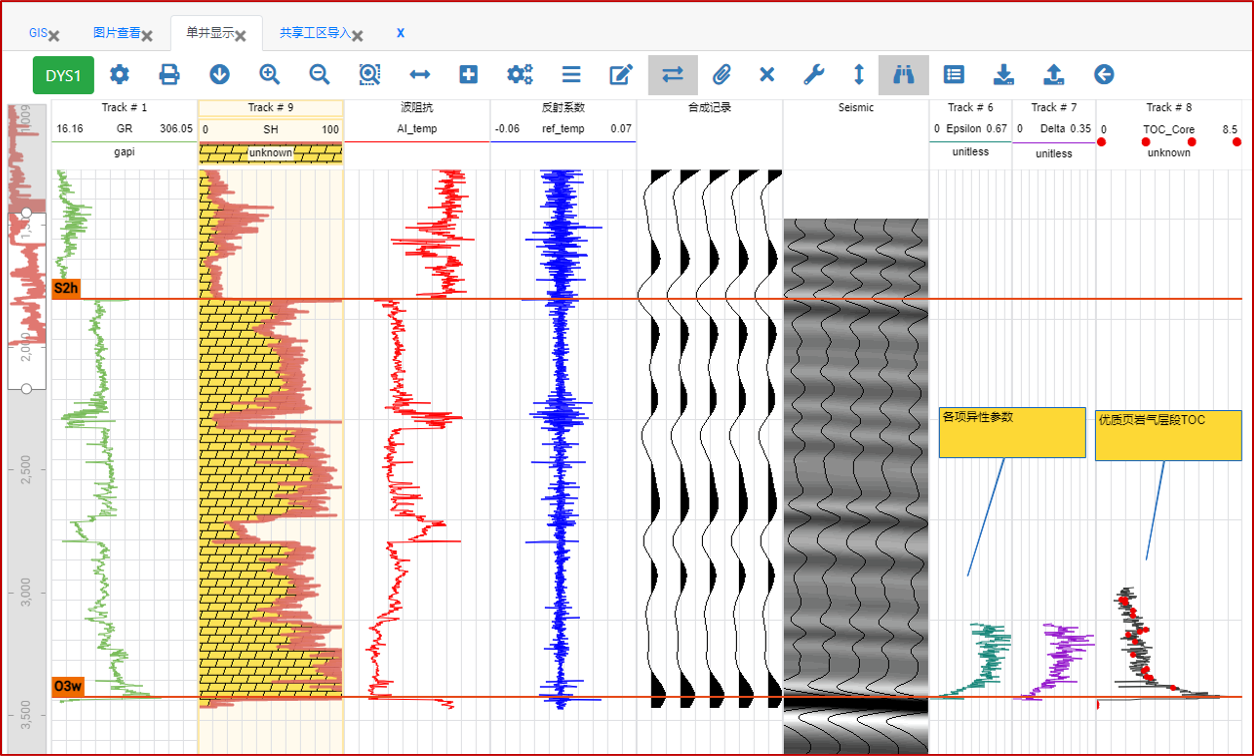Click the upper handle of depth range slider
The image size is (1254, 756).
coord(27,215)
